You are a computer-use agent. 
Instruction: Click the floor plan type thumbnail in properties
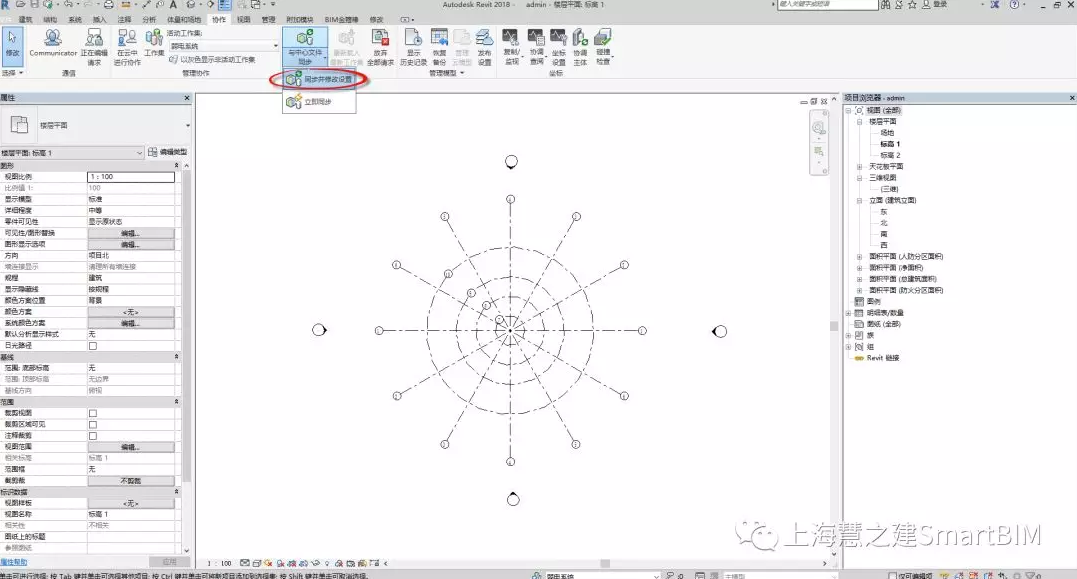tap(19, 125)
